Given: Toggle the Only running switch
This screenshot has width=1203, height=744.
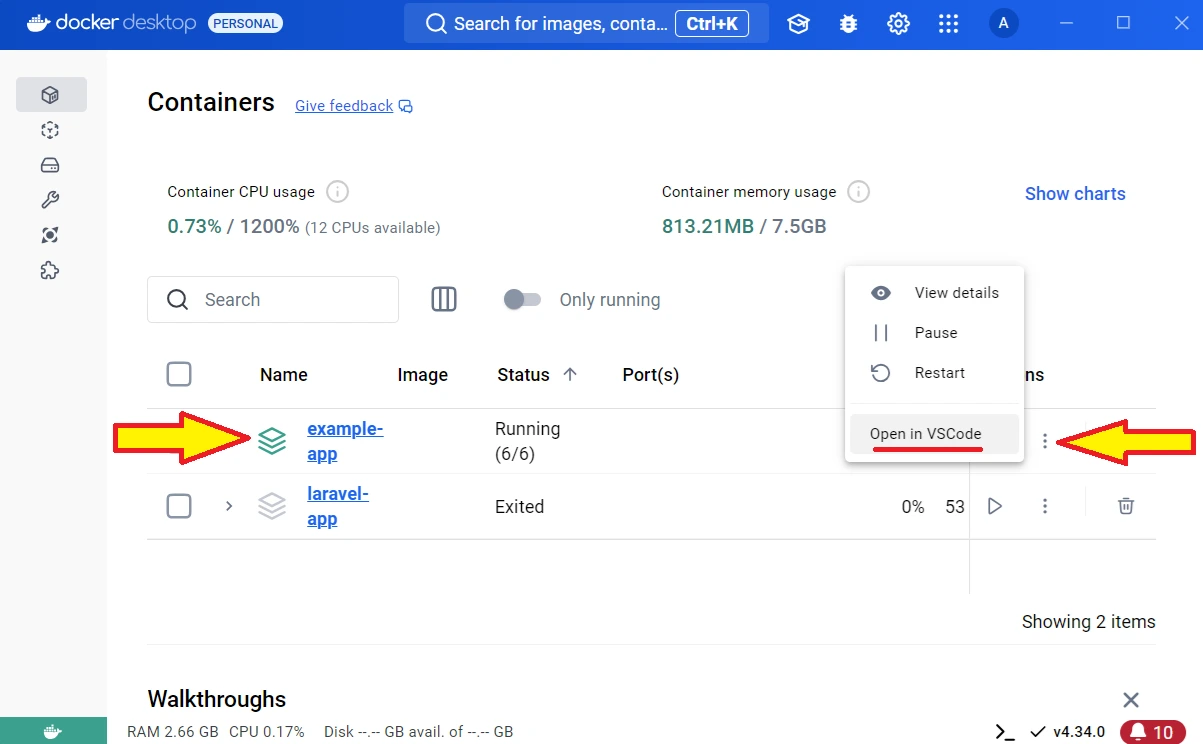Looking at the screenshot, I should click(522, 299).
